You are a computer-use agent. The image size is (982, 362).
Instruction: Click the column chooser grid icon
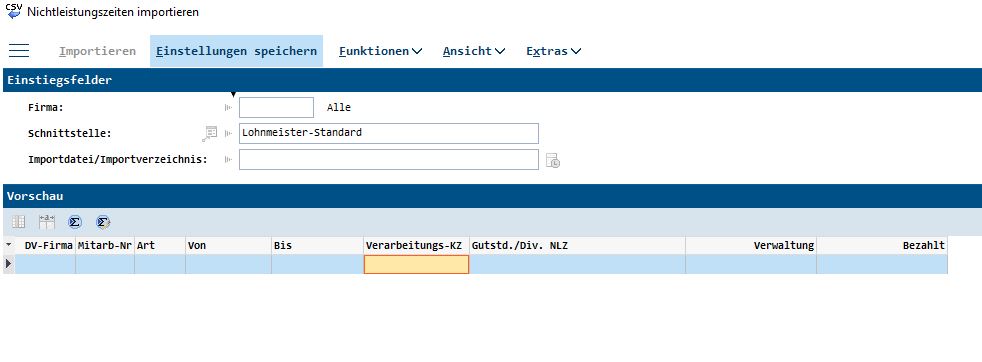[x=19, y=222]
